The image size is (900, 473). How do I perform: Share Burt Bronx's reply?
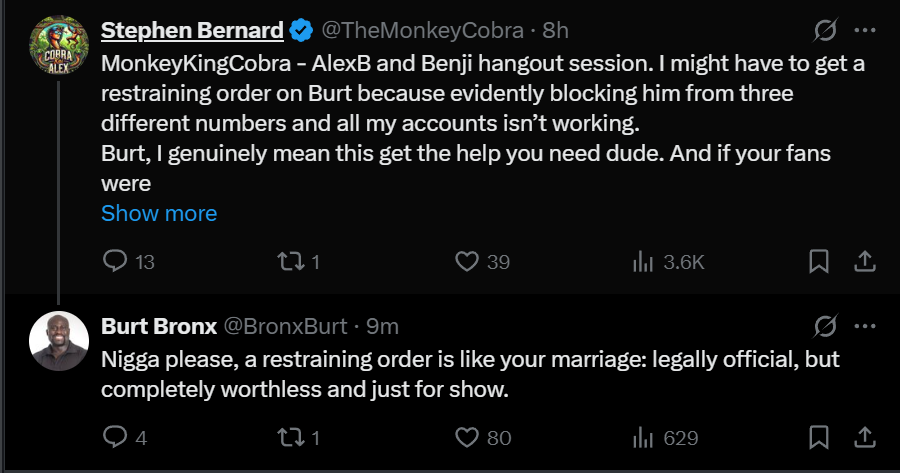click(x=864, y=438)
